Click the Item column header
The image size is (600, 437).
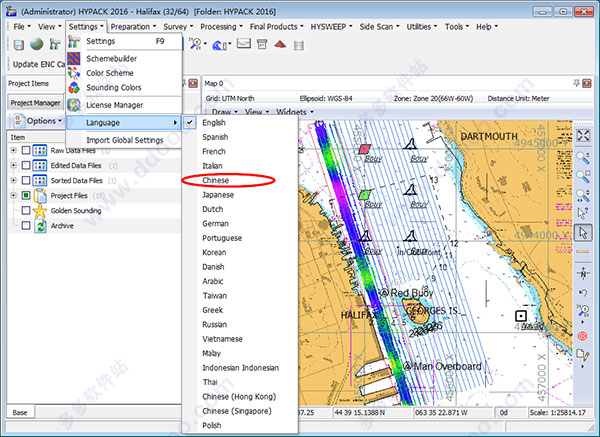click(36, 137)
